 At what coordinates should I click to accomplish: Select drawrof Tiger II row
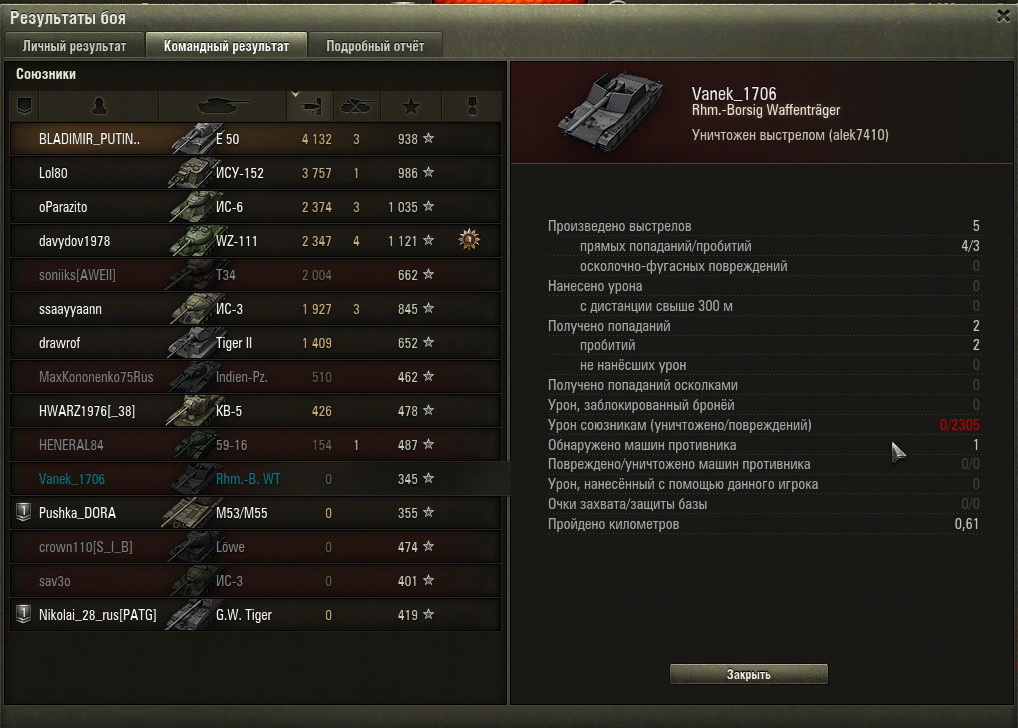click(x=255, y=343)
